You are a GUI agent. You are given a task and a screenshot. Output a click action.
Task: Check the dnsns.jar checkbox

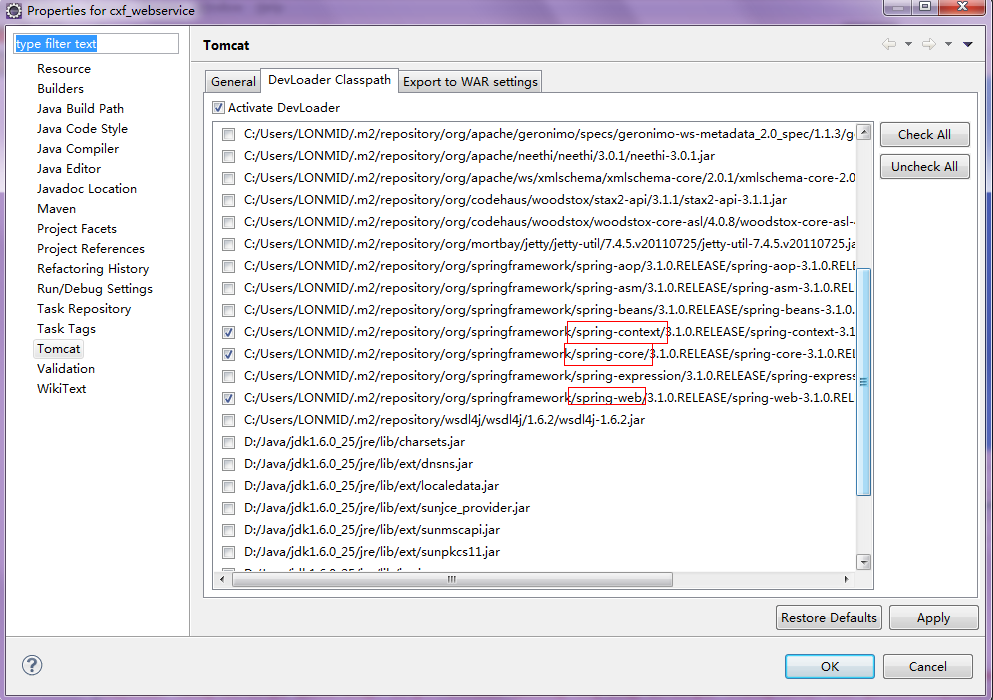click(x=229, y=464)
